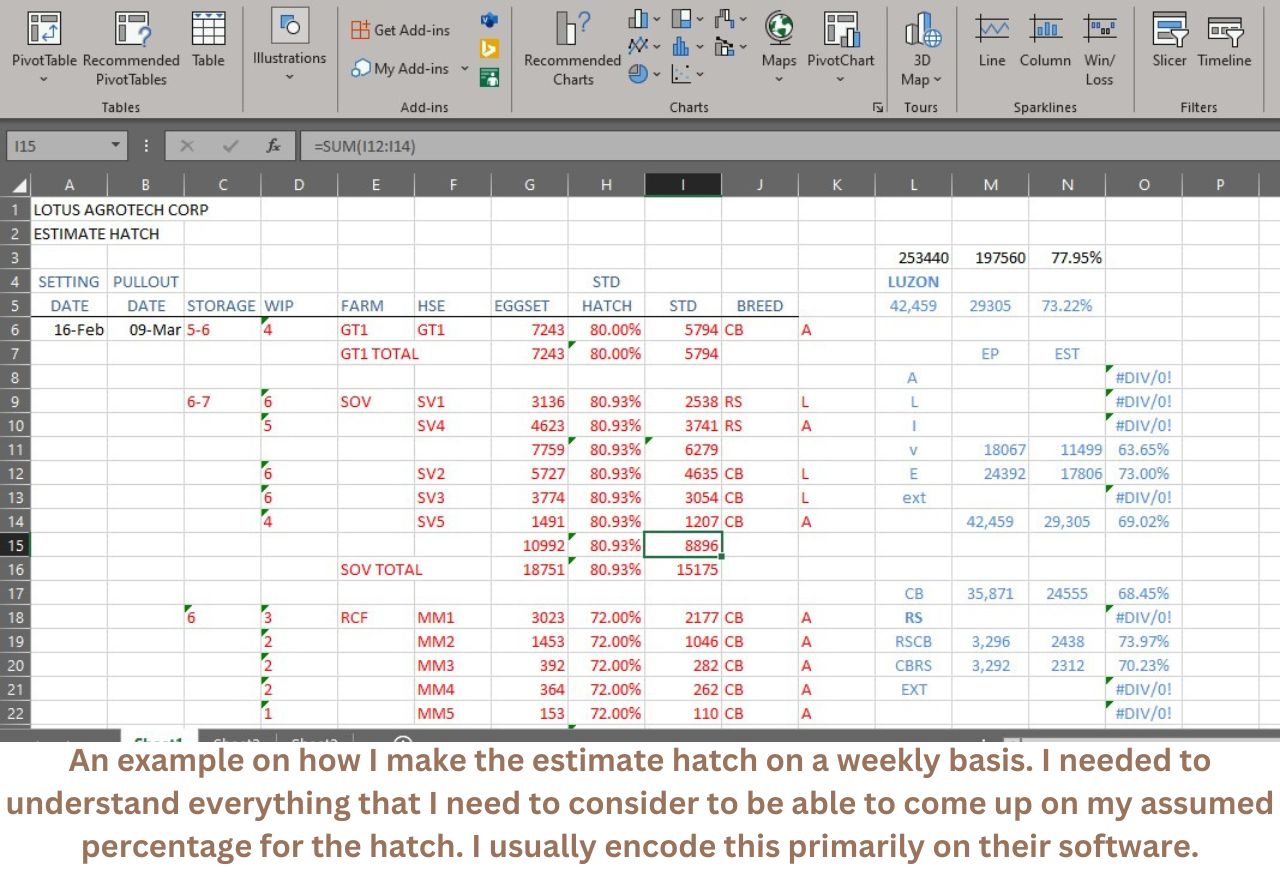This screenshot has height=885, width=1280.
Task: Cancel the formula entry with the X
Action: pos(186,146)
